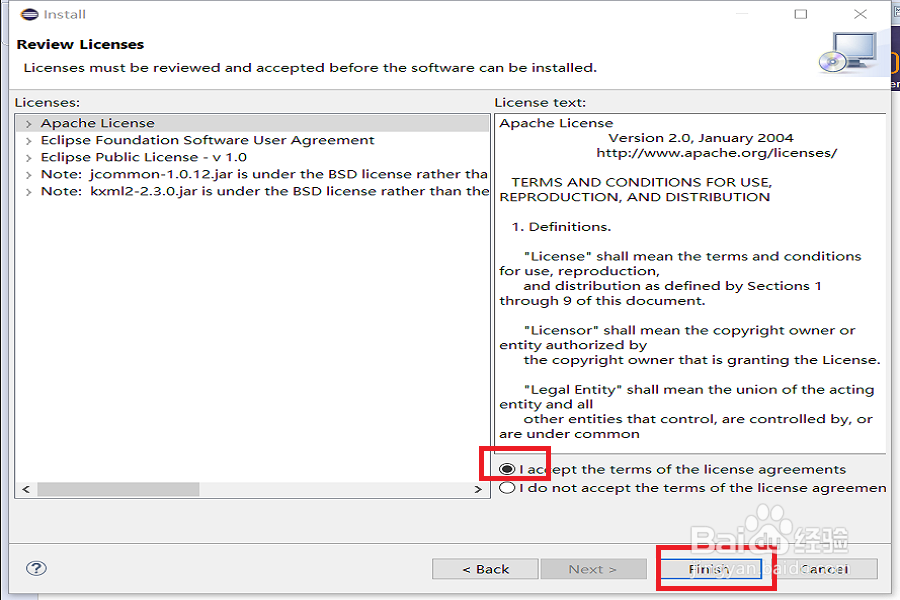Image resolution: width=900 pixels, height=600 pixels.
Task: Click the '1. Definitions.' line in license text
Action: pyautogui.click(x=561, y=227)
